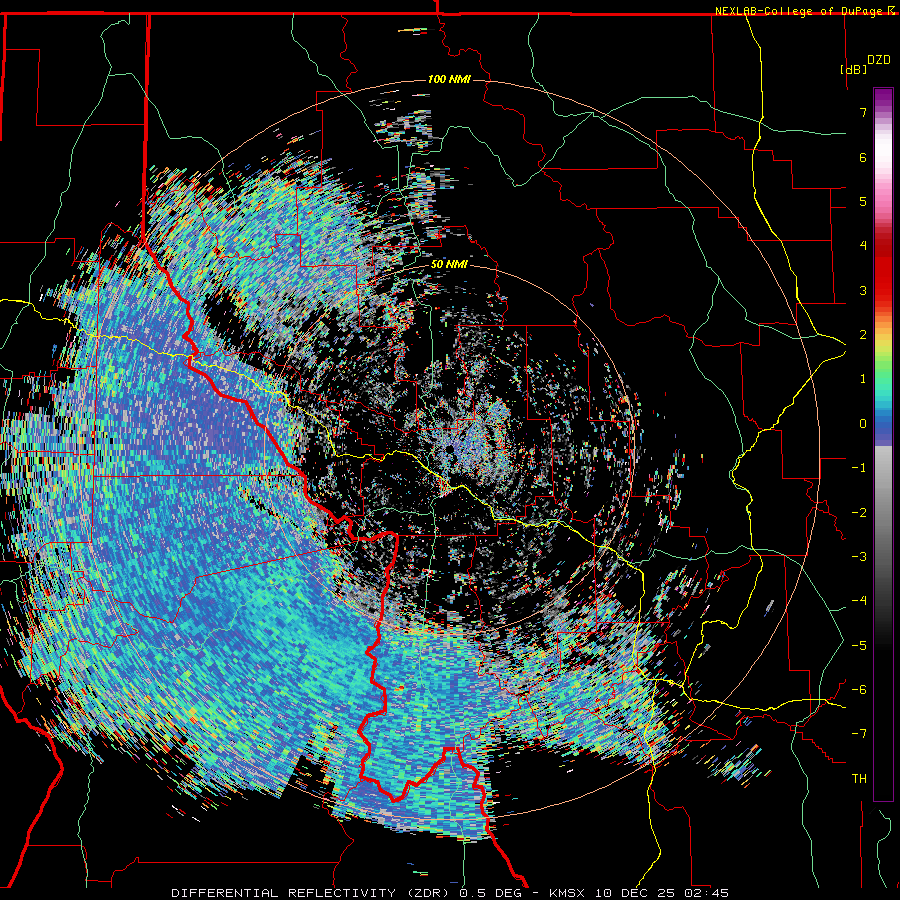Click the 1 value on the scale
The image size is (900, 900).
(x=863, y=379)
